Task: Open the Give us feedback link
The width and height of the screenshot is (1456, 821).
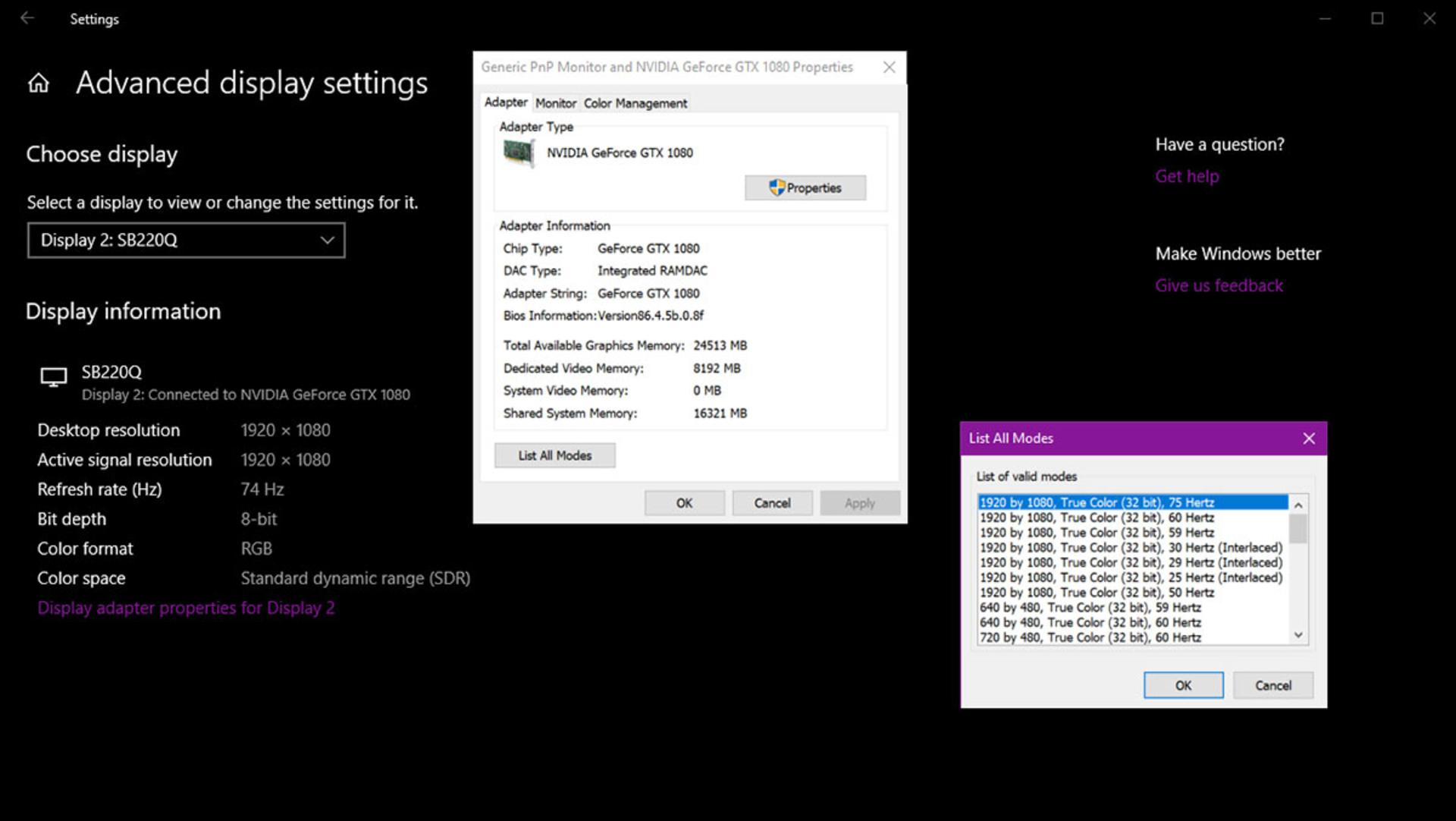Action: [1219, 286]
